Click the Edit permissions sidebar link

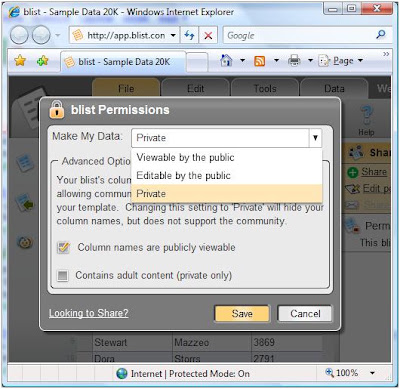click(376, 189)
